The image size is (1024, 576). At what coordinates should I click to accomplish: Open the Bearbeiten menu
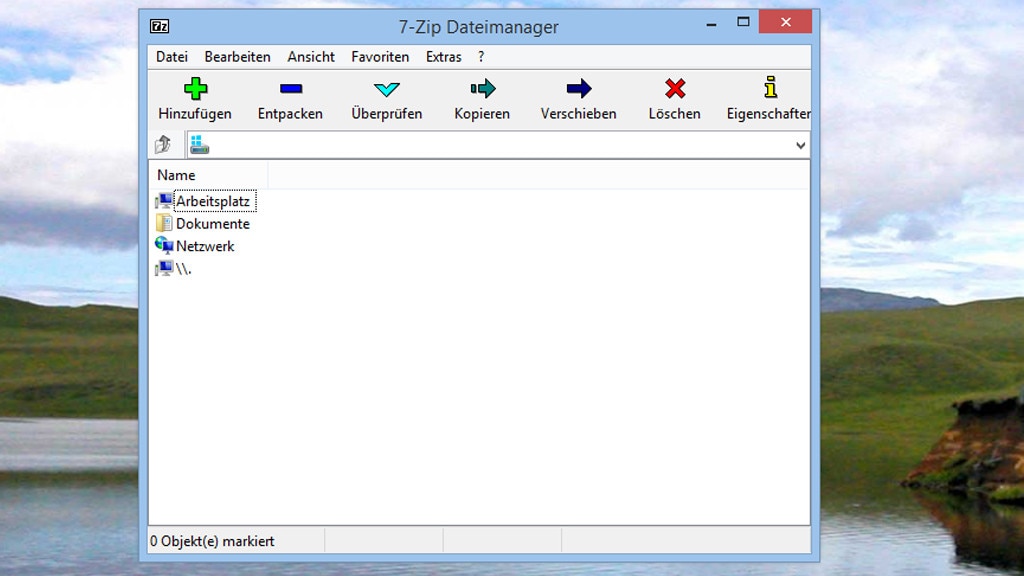[237, 57]
